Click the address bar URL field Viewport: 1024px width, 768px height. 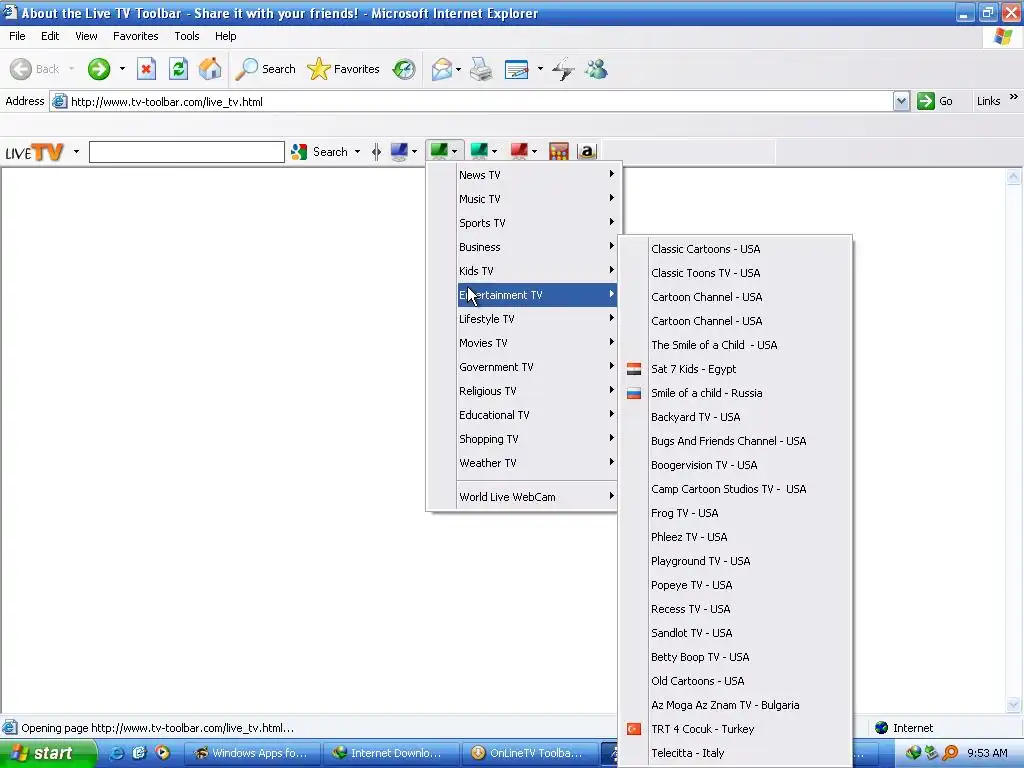[470, 101]
